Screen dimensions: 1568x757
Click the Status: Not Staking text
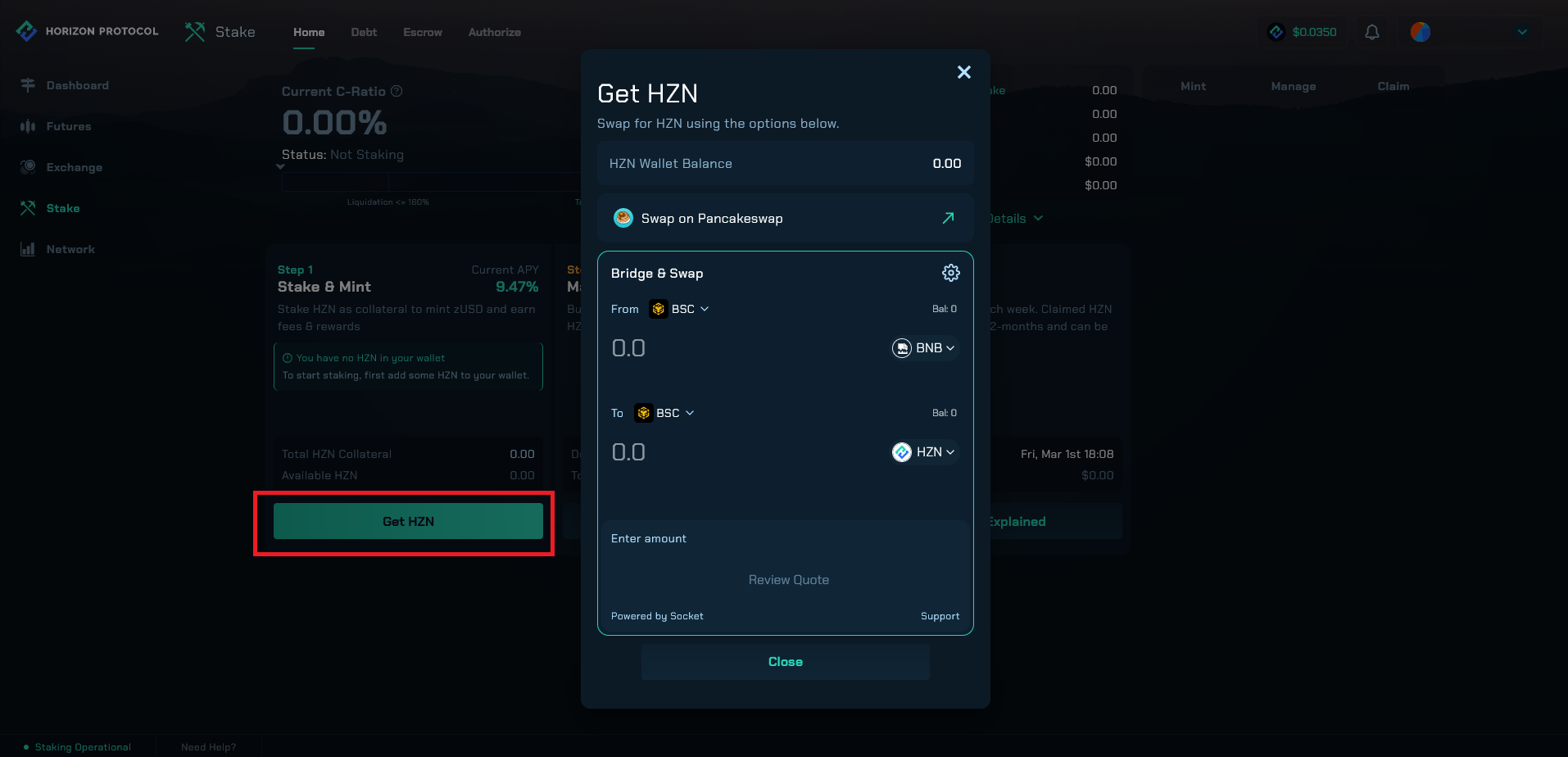coord(342,155)
